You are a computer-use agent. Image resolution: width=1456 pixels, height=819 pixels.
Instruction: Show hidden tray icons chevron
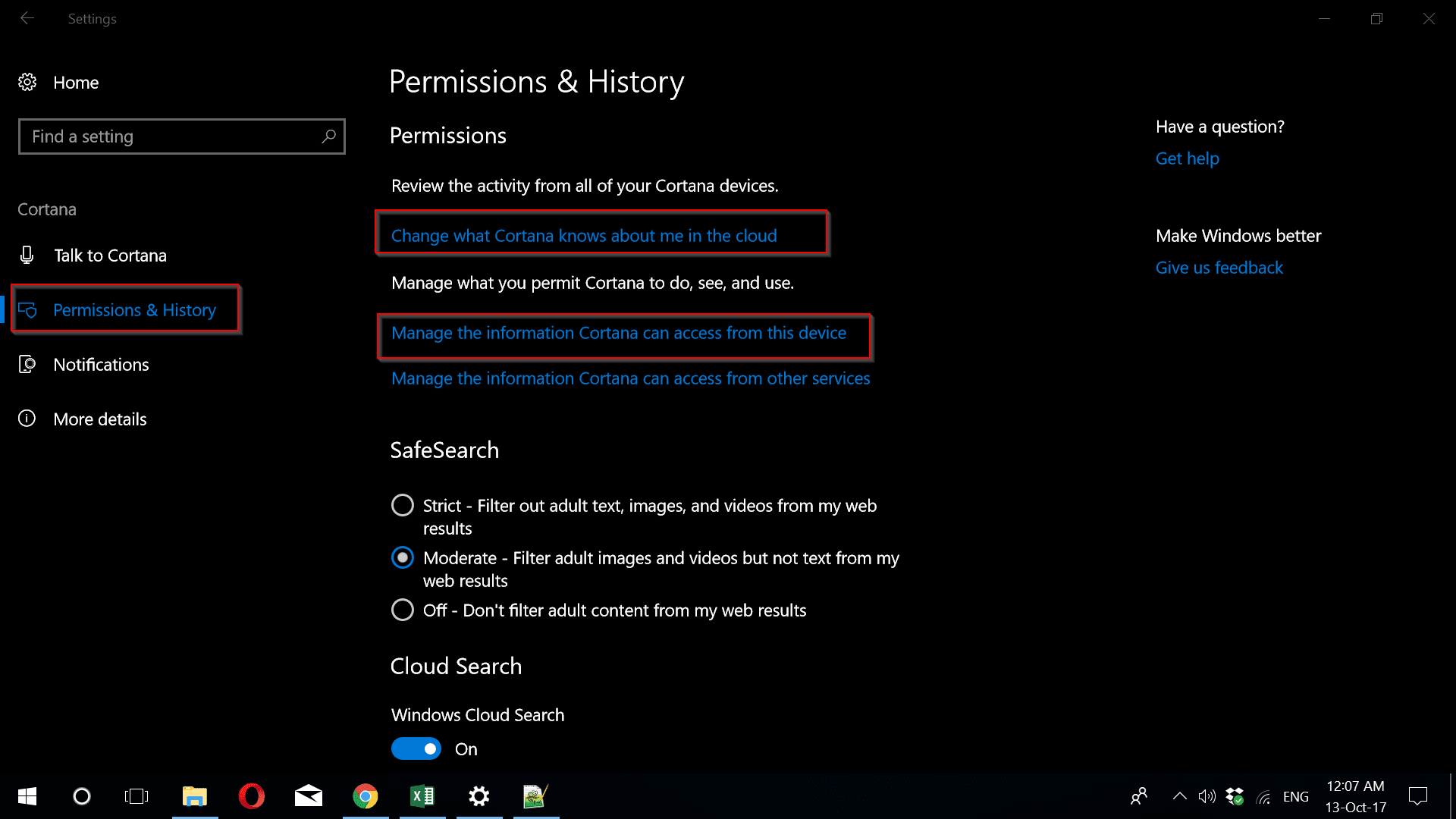[x=1179, y=796]
